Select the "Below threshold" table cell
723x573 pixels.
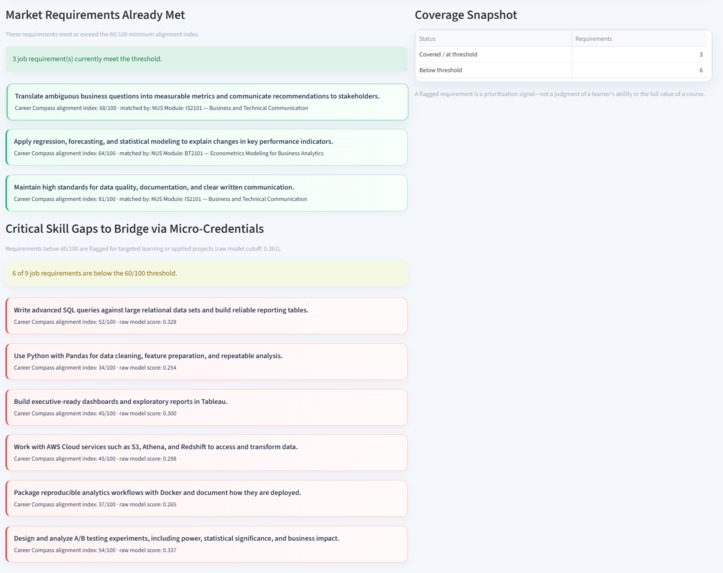(493, 70)
